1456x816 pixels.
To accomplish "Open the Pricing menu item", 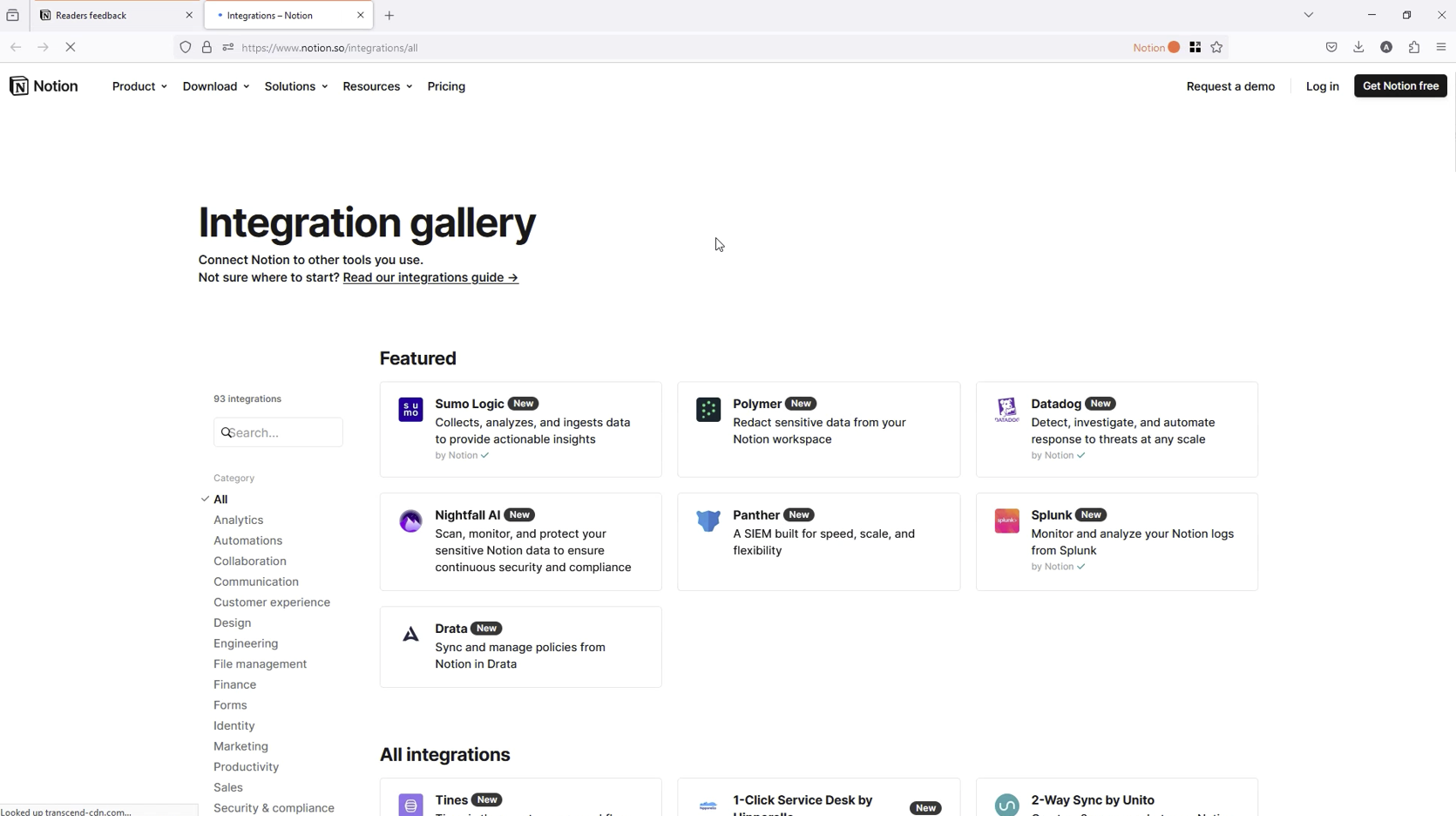I will (446, 86).
